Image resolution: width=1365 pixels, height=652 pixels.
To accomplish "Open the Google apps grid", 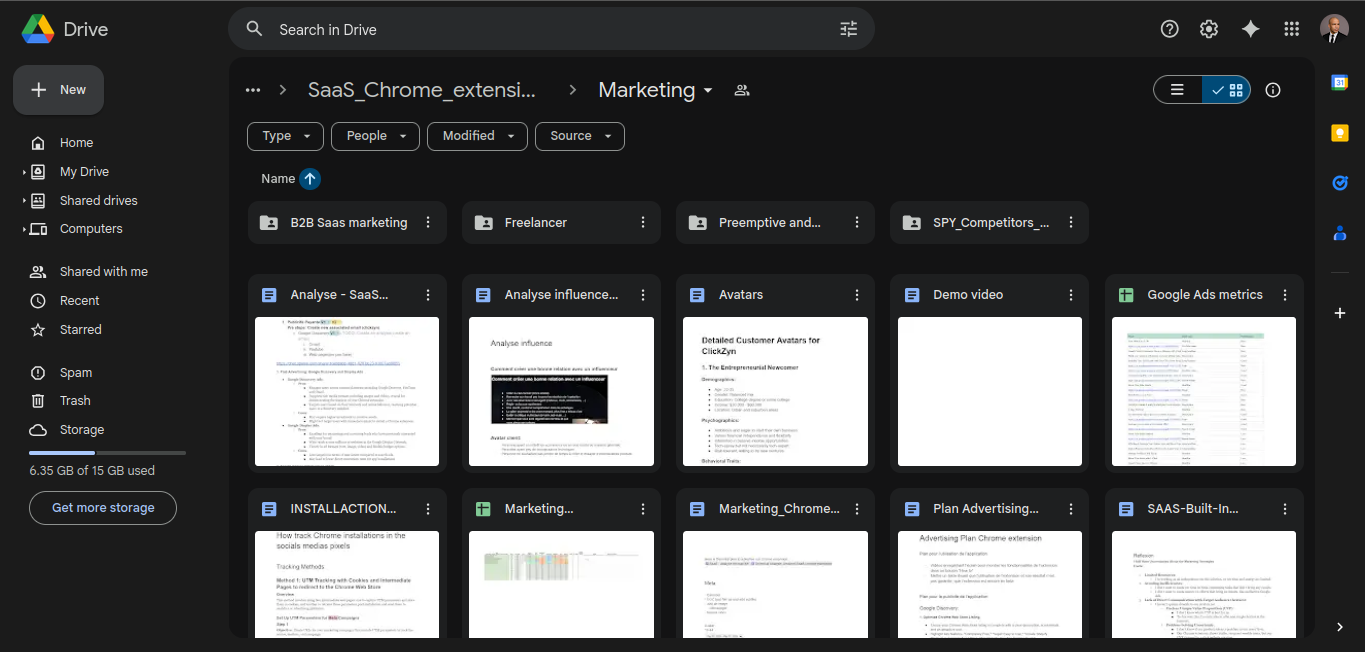I will pos(1291,29).
